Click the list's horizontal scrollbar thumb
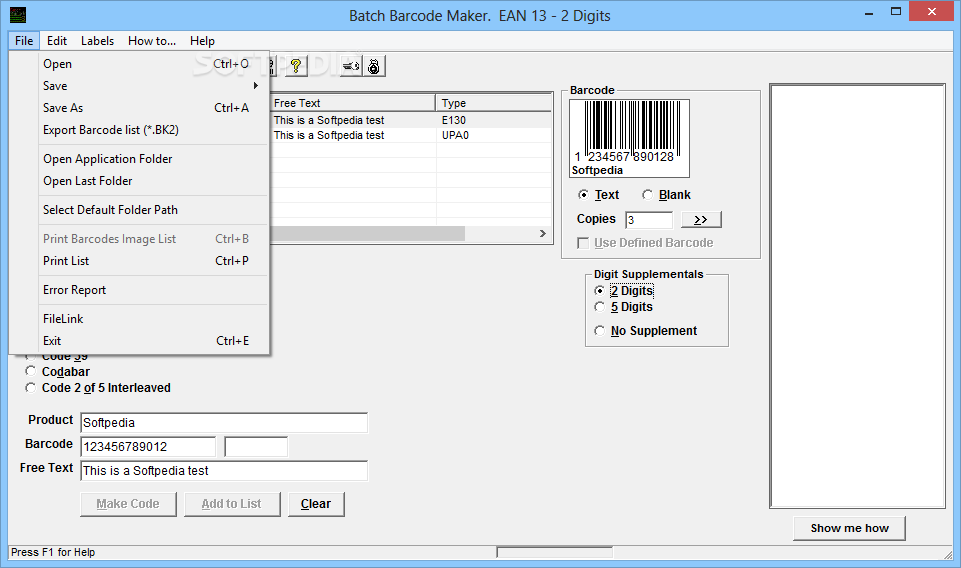The image size is (961, 568). 368,233
